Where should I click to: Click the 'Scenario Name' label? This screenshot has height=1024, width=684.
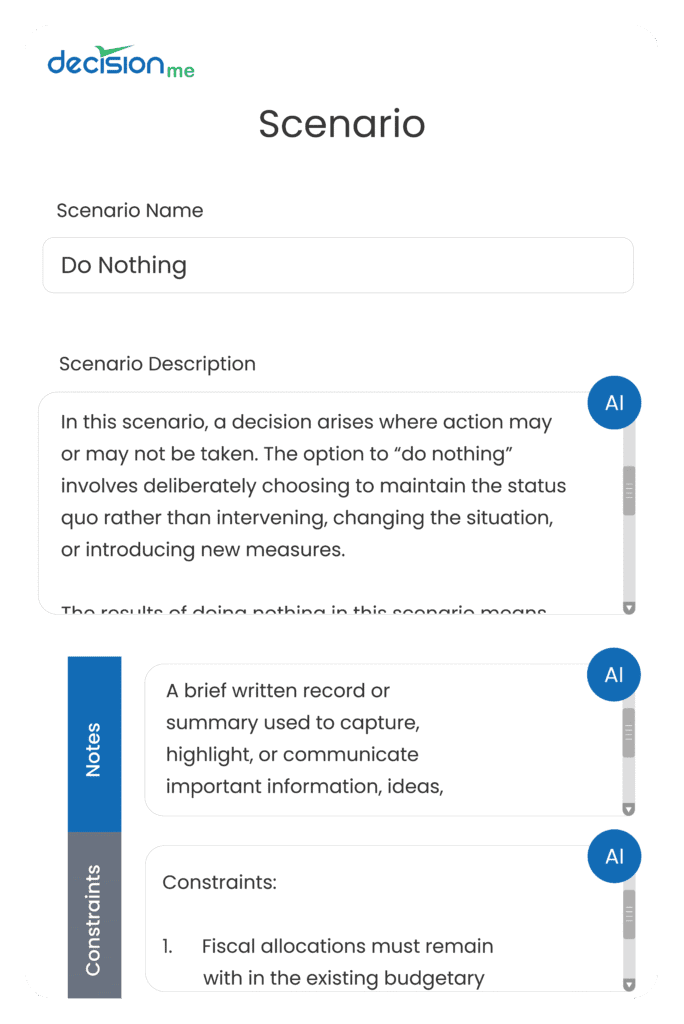(130, 210)
